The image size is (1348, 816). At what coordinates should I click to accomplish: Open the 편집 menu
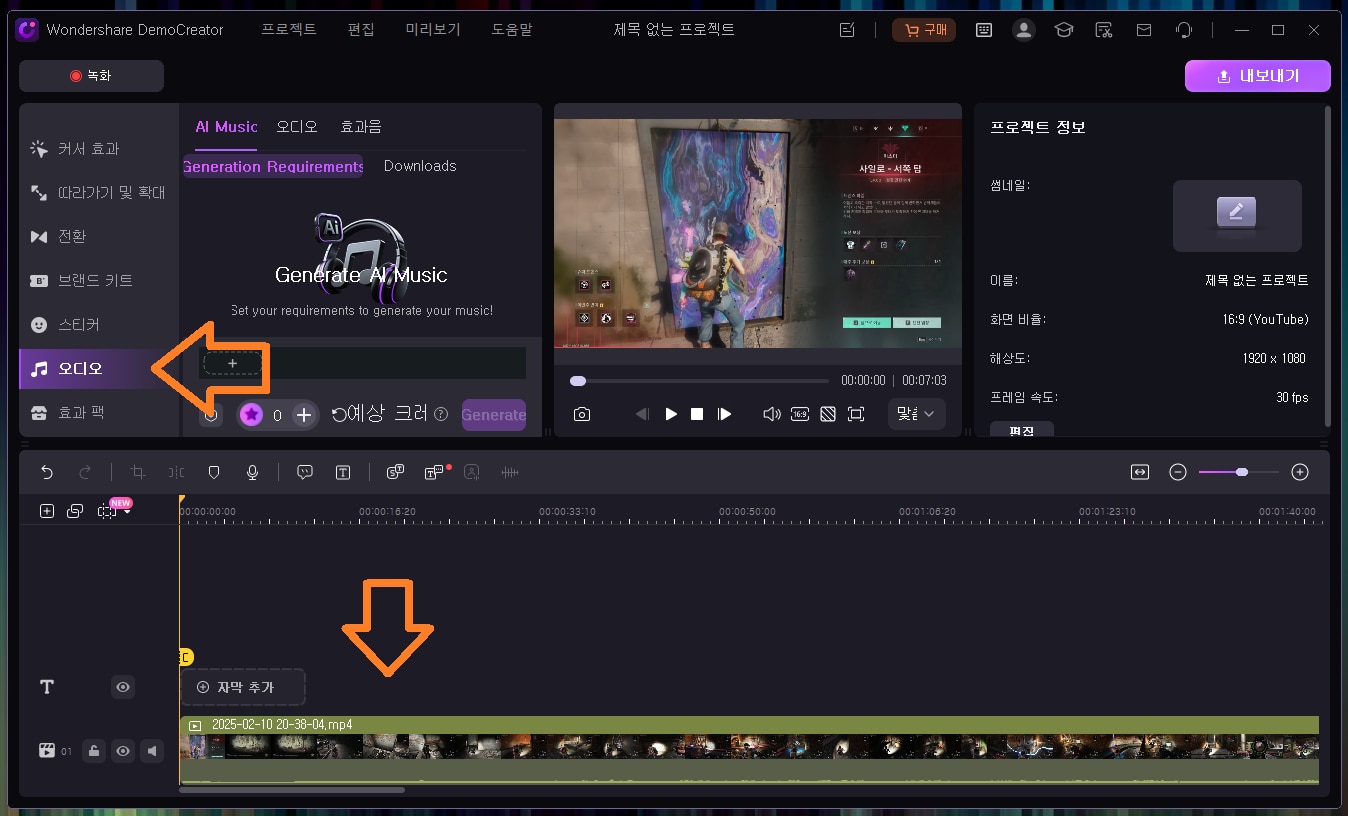coord(361,30)
